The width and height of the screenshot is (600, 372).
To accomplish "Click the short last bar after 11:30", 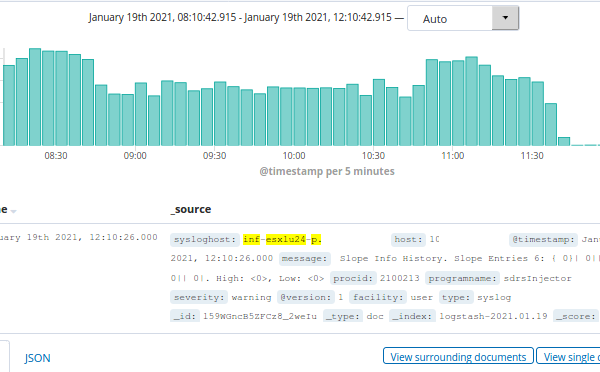I will [564, 141].
